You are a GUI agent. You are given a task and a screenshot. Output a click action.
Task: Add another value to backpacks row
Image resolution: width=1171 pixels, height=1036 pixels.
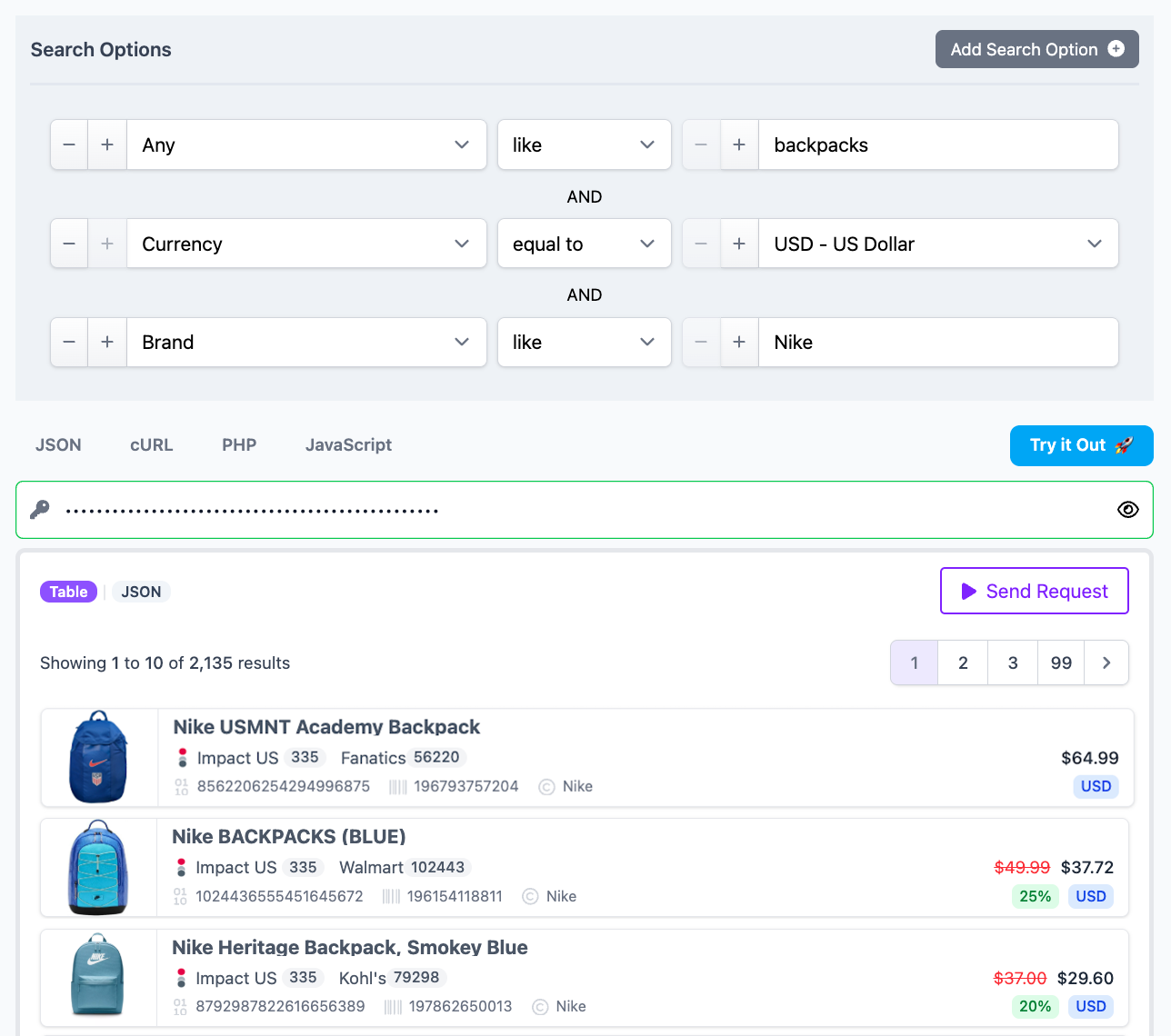[x=739, y=144]
